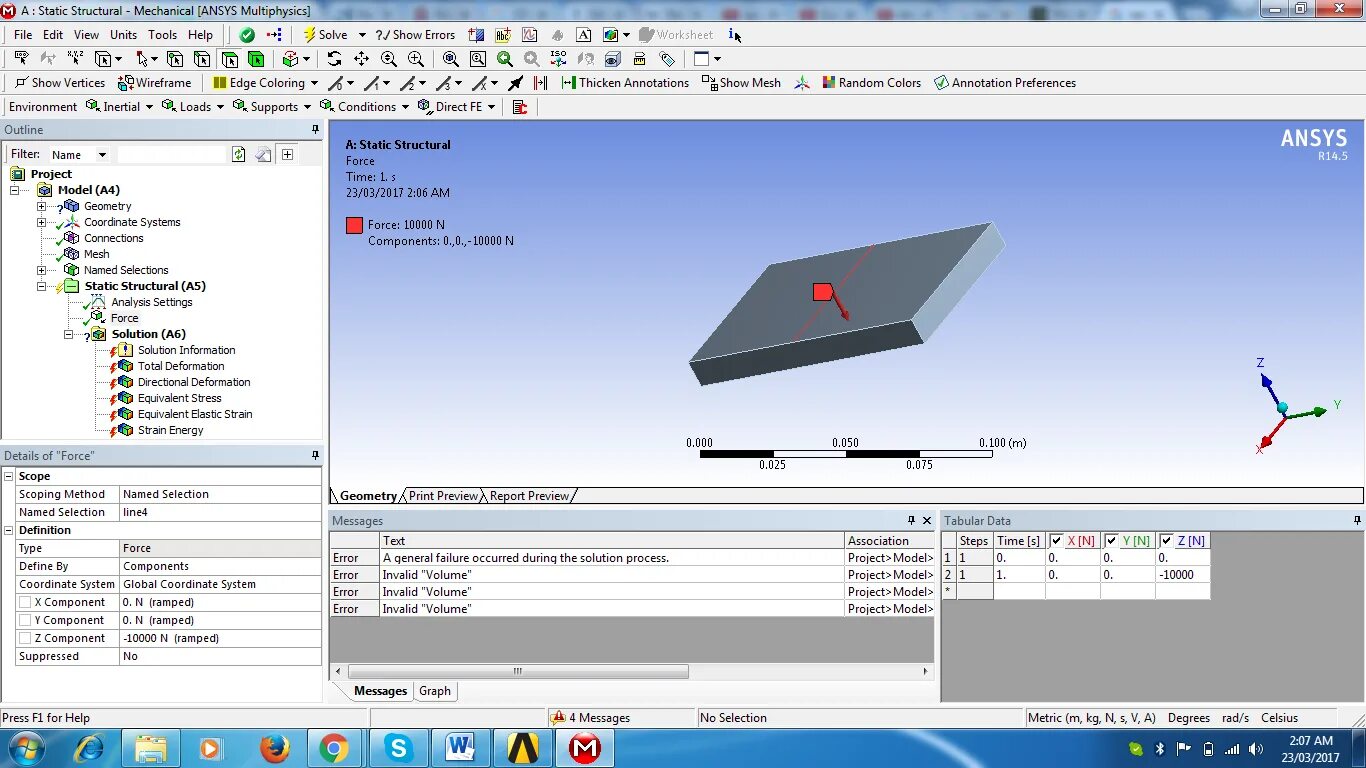Expand the Coordinate Systems tree node
This screenshot has width=1366, height=768.
(41, 222)
